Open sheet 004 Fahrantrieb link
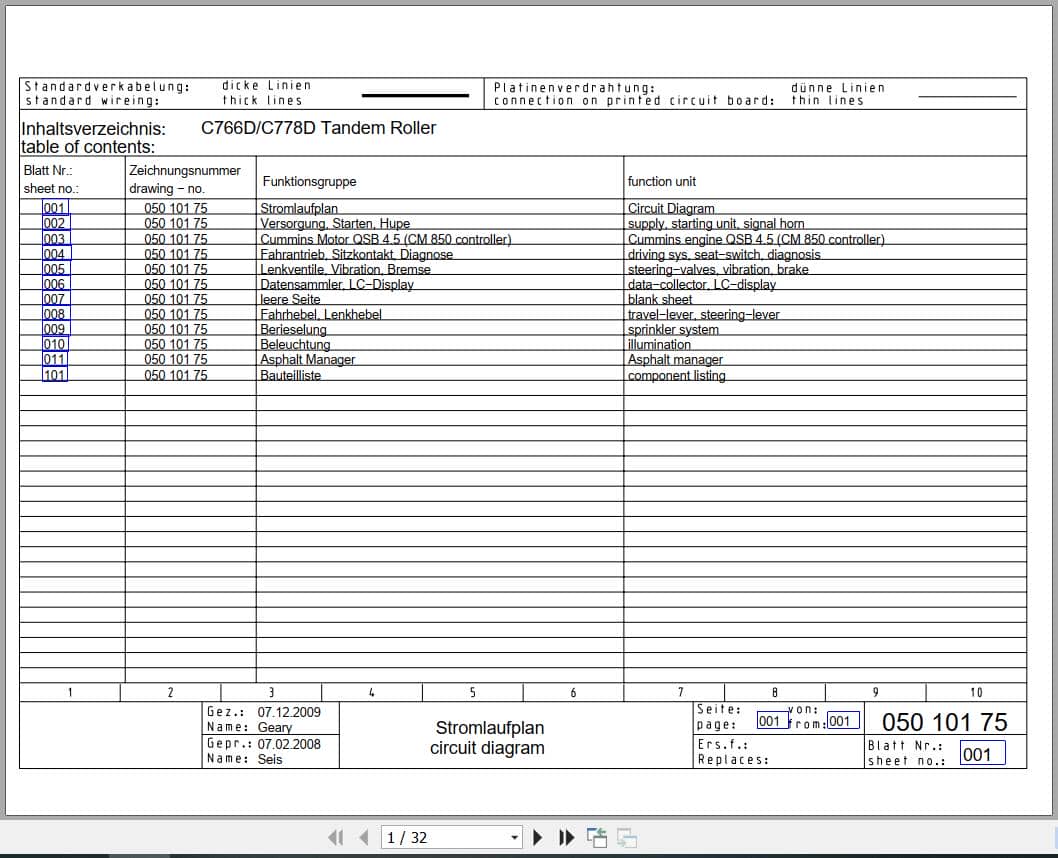1058x858 pixels. tap(56, 254)
